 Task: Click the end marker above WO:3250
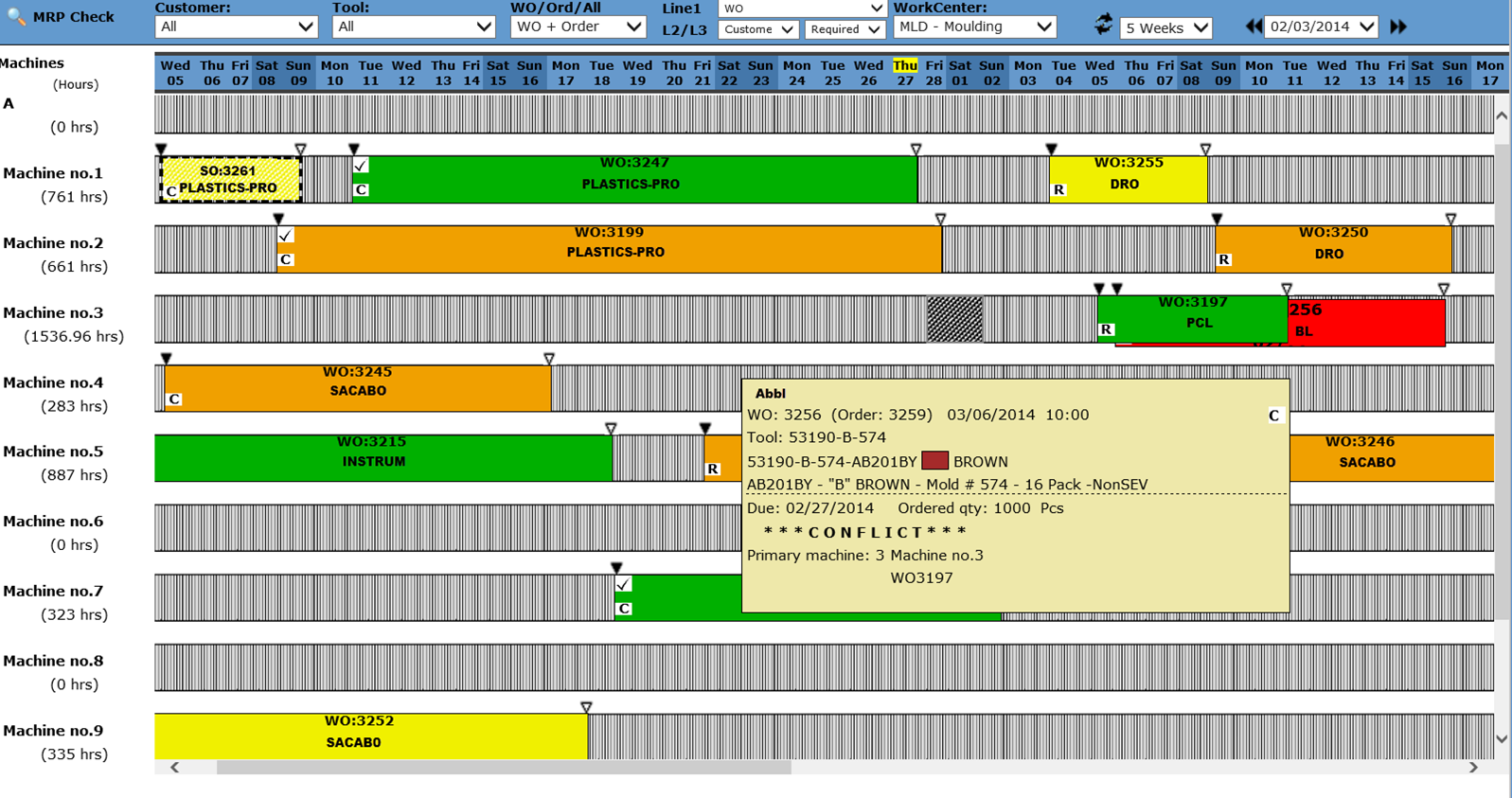pos(1450,219)
